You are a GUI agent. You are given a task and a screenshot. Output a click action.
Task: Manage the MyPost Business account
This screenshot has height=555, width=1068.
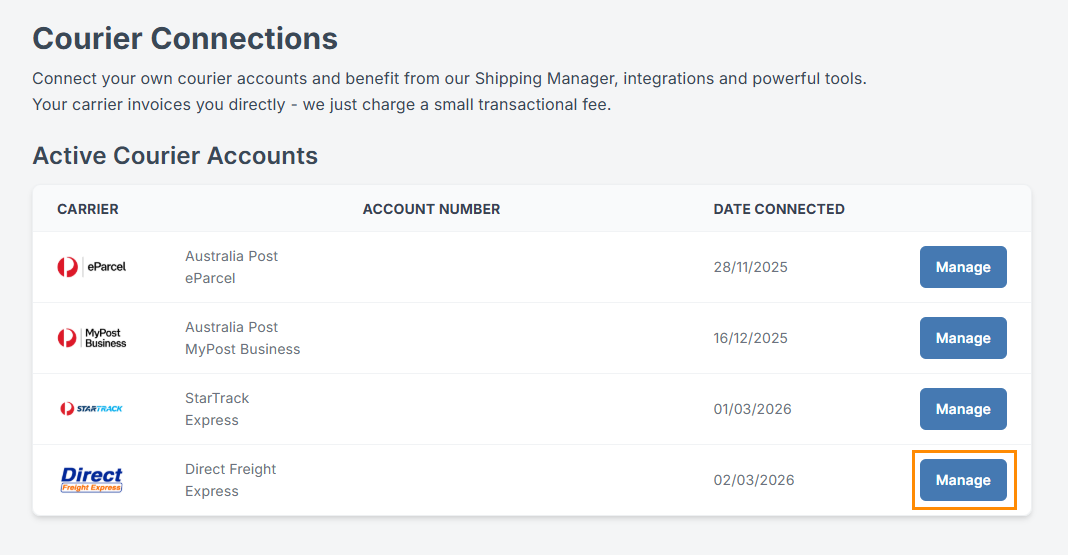coord(962,338)
